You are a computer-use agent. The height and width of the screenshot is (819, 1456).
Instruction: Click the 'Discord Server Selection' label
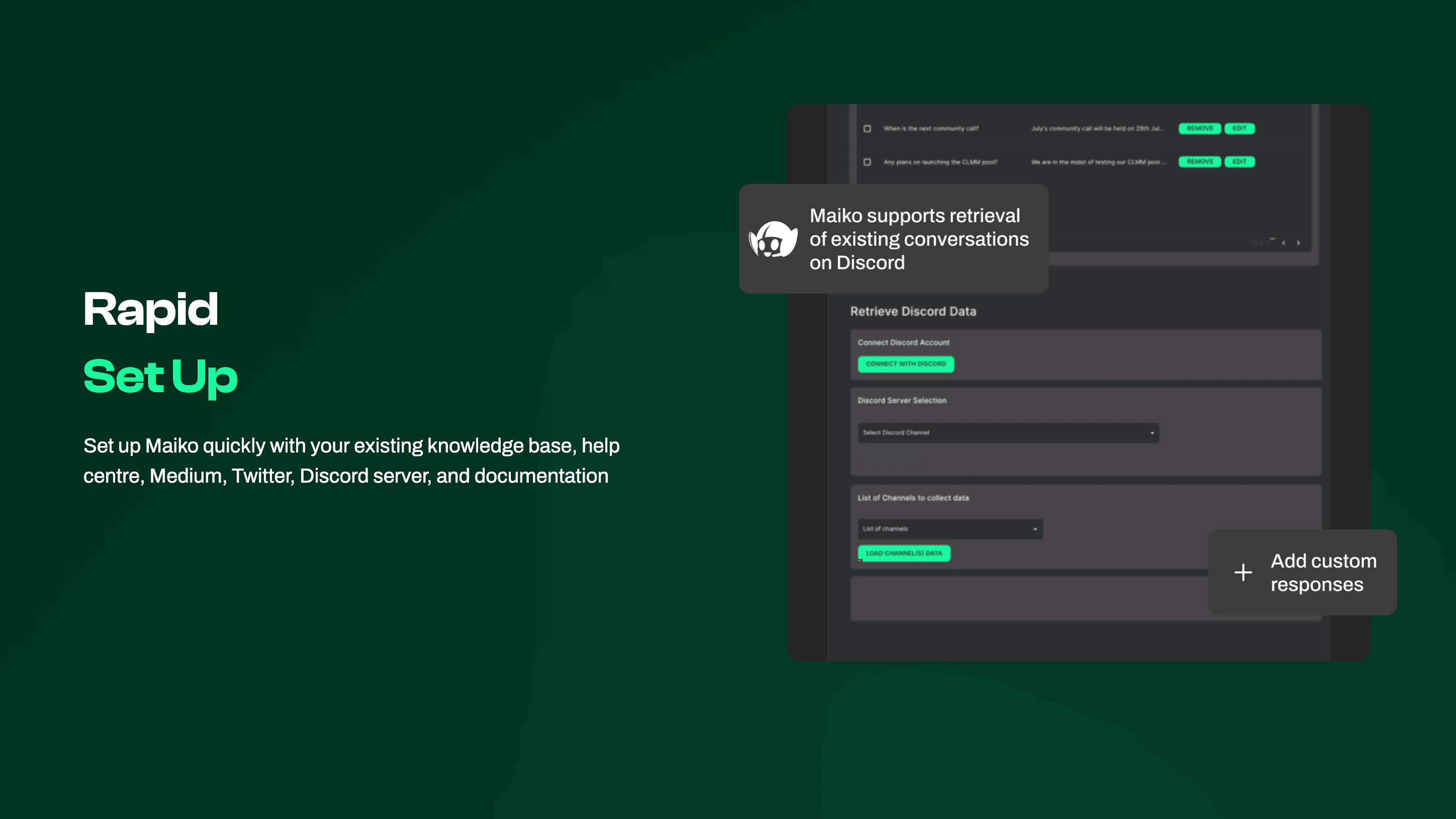click(x=901, y=400)
